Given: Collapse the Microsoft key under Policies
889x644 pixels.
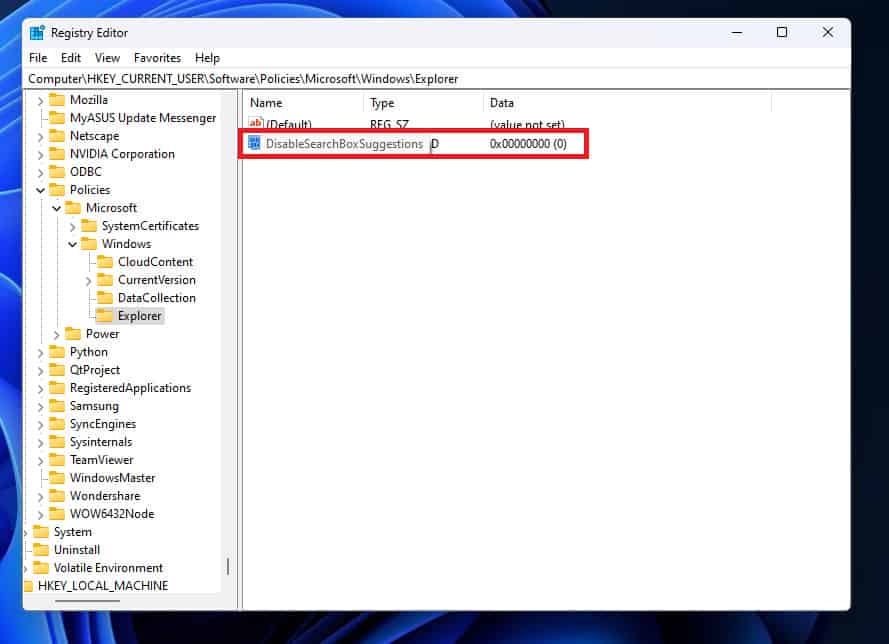Looking at the screenshot, I should pyautogui.click(x=56, y=209).
